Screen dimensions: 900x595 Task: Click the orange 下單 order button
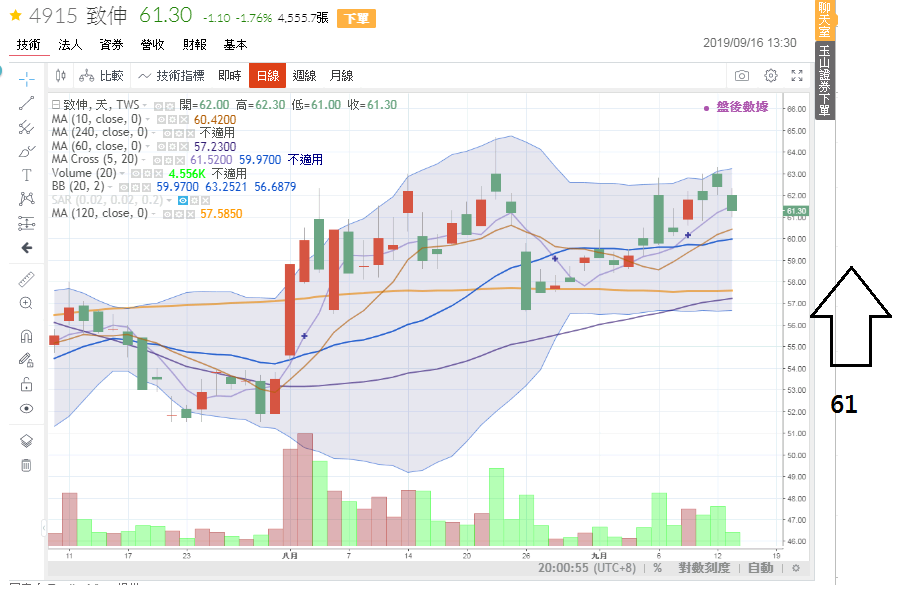(356, 18)
